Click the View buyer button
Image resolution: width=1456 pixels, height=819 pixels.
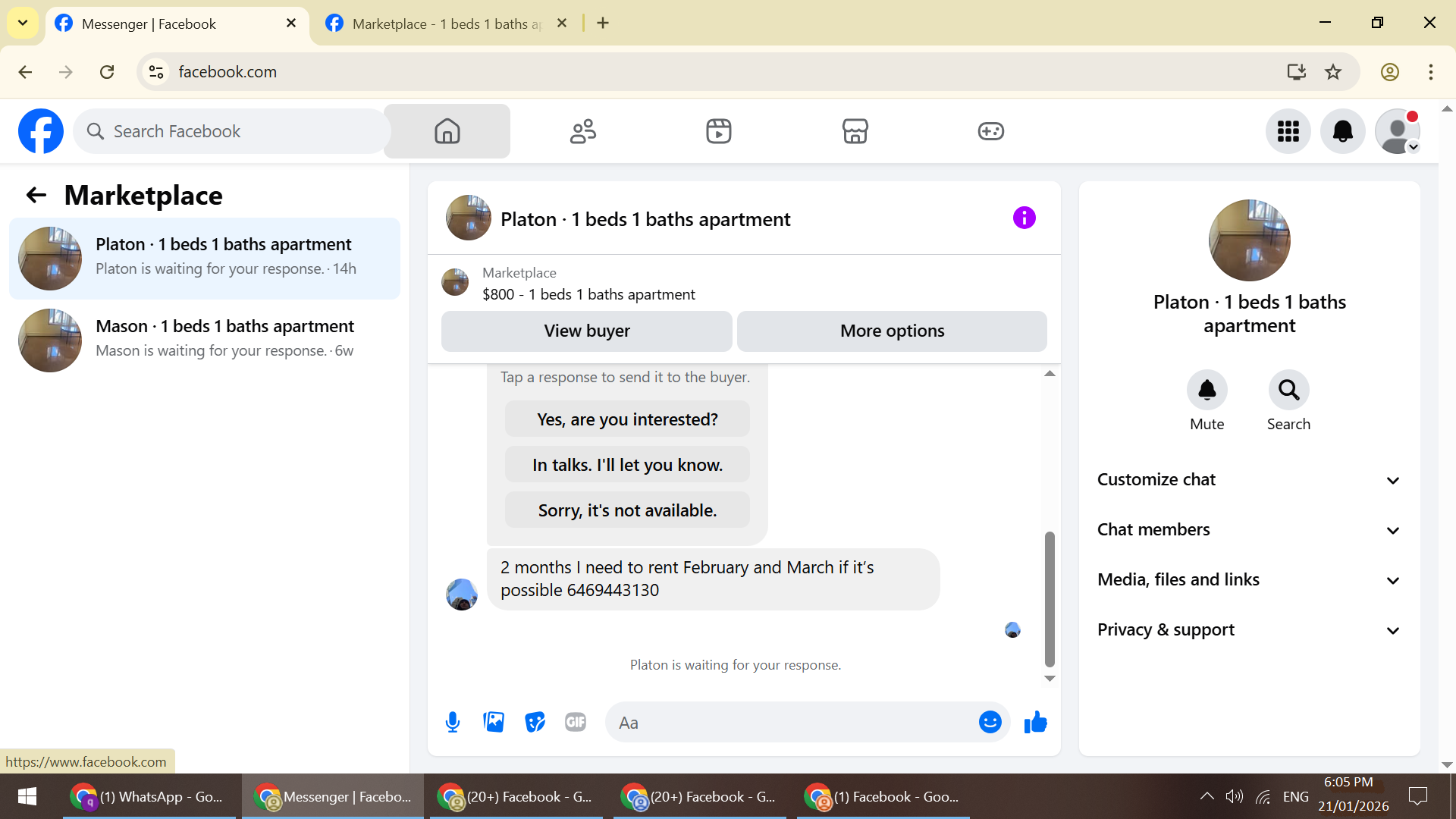click(x=586, y=331)
